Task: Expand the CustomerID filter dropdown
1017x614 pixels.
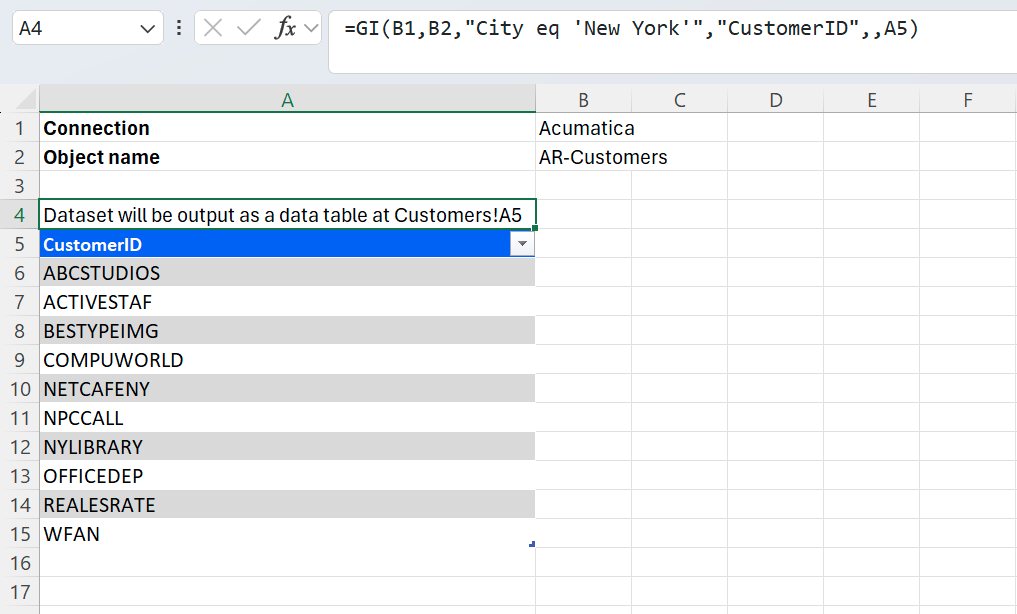Action: [x=521, y=245]
